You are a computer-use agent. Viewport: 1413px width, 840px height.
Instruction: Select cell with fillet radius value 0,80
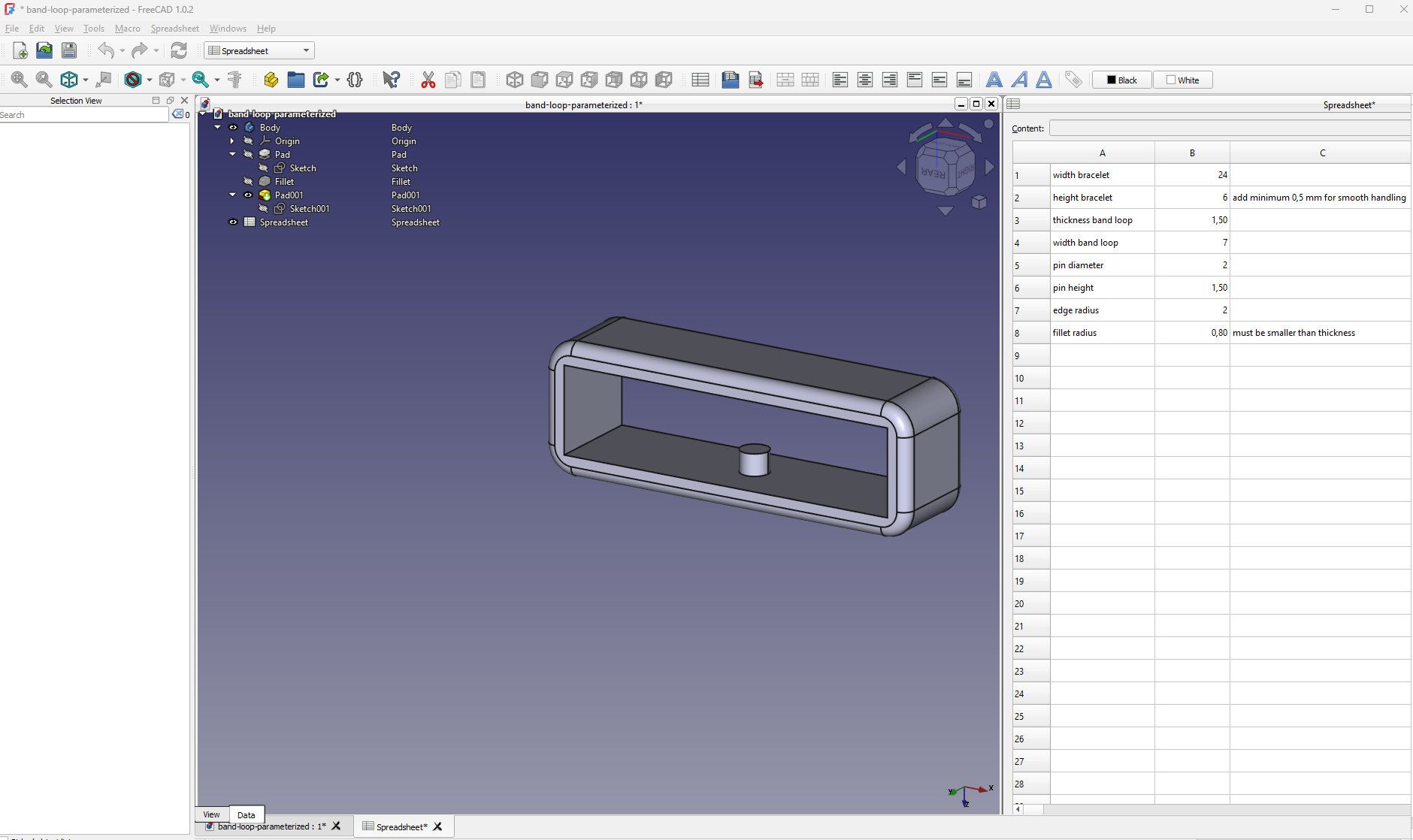coord(1192,333)
